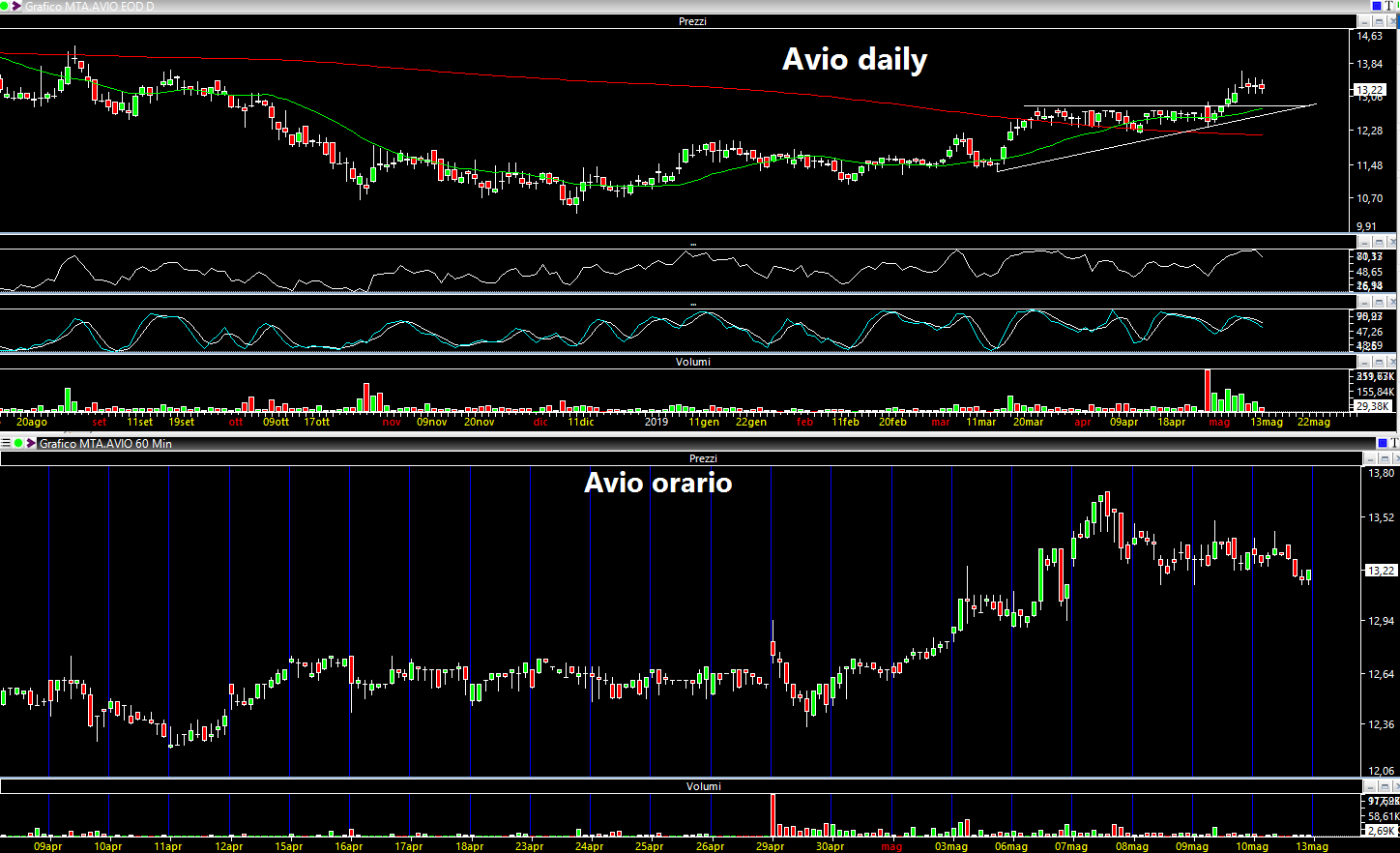Viewport: 1400px width, 853px height.
Task: Close the daily Prezzi panel
Action: click(x=1392, y=21)
